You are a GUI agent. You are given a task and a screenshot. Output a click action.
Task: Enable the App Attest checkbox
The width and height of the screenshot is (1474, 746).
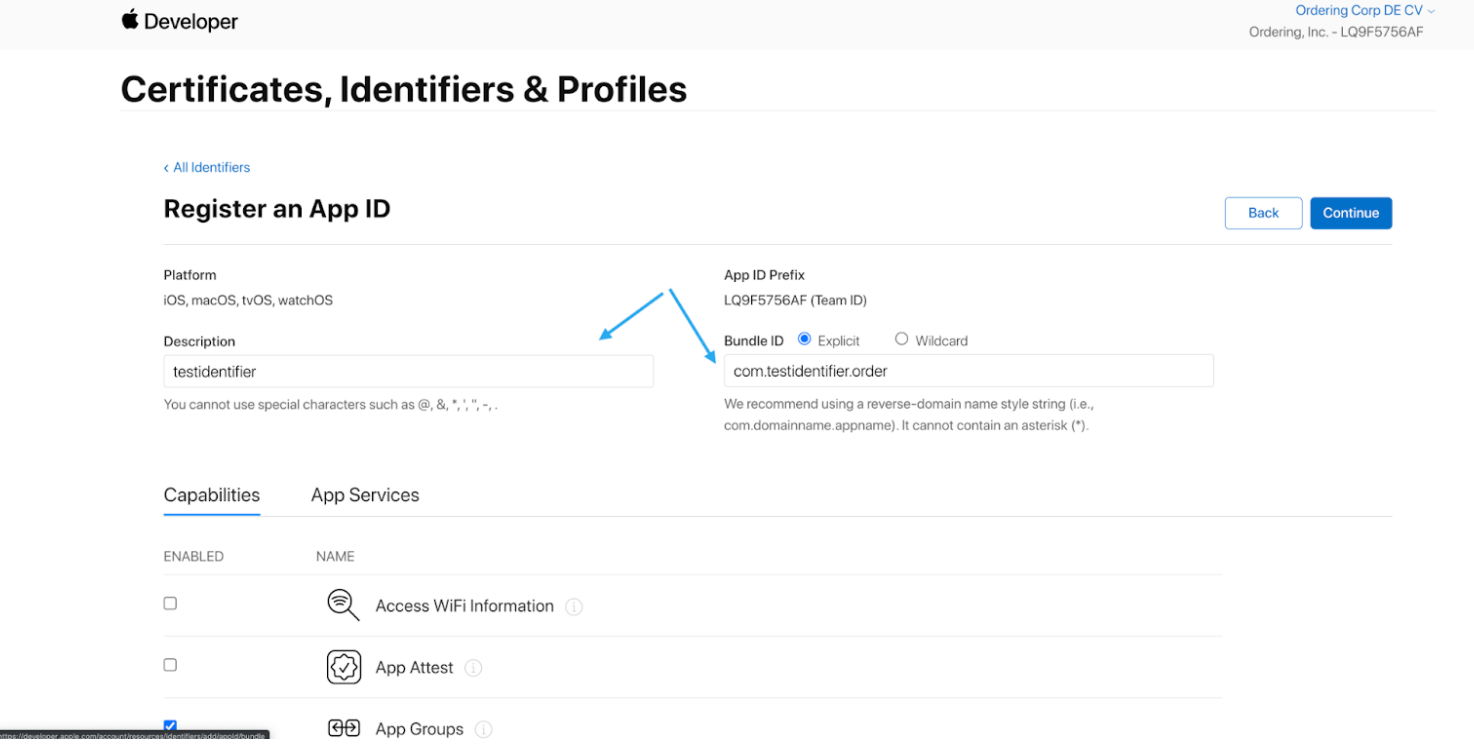(170, 665)
